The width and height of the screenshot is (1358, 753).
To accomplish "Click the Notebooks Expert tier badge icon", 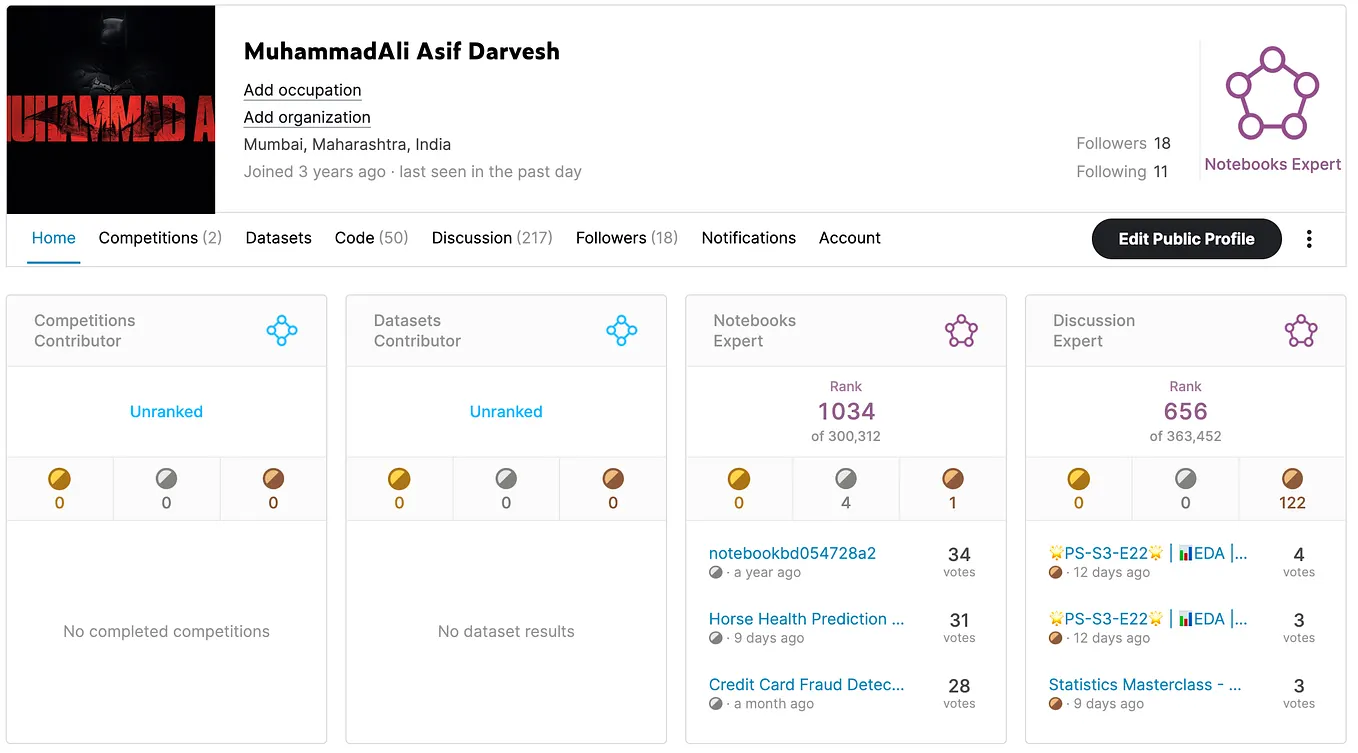I will coord(1271,93).
